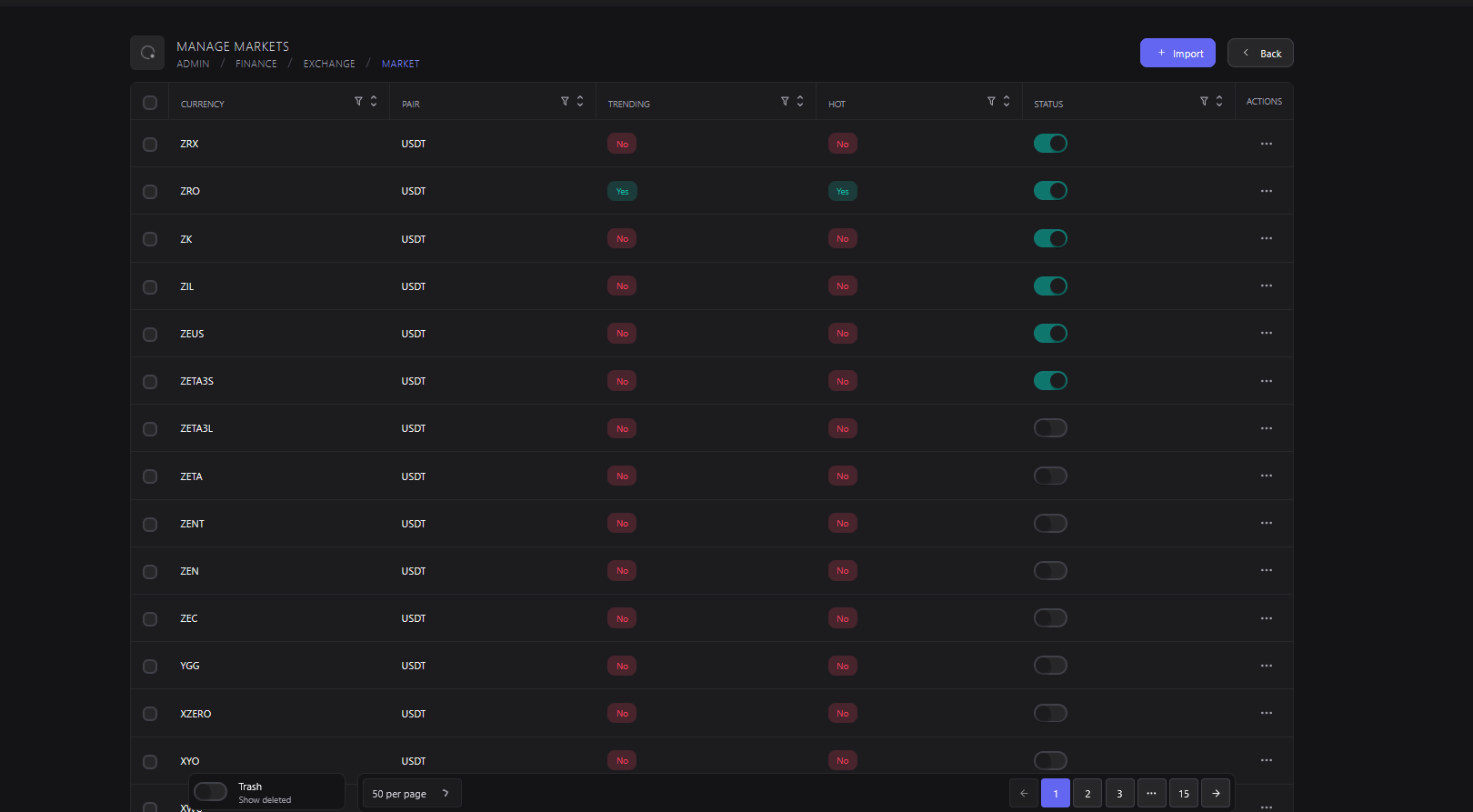This screenshot has height=812, width=1473.
Task: Enable status toggle for ZETA3L market
Action: (x=1050, y=428)
